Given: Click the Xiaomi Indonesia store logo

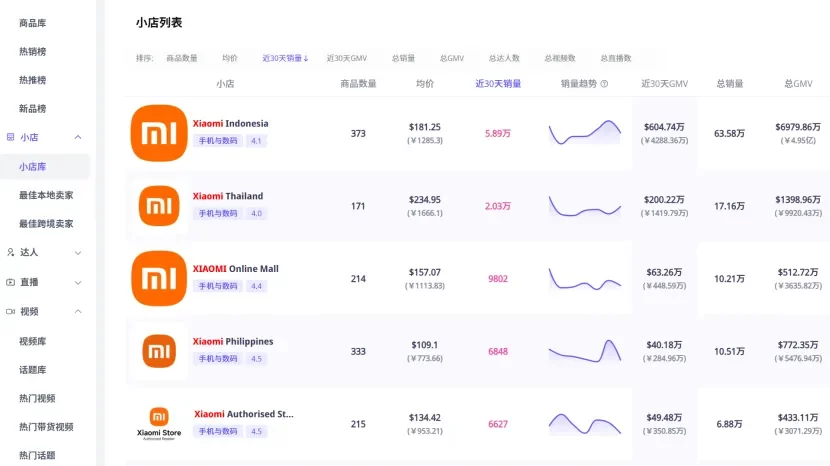Looking at the screenshot, I should (x=159, y=133).
